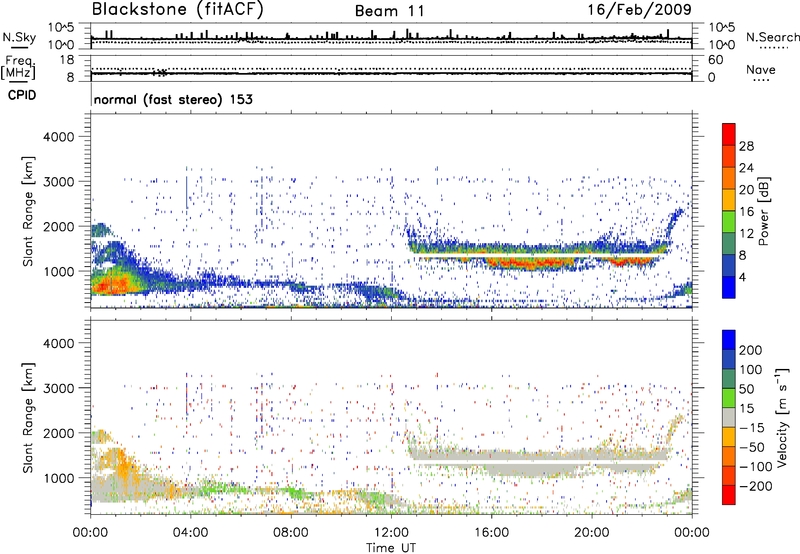The image size is (800, 554).
Task: Click the 'Velocity [m s-1]' colorbar label
Action: (782, 417)
